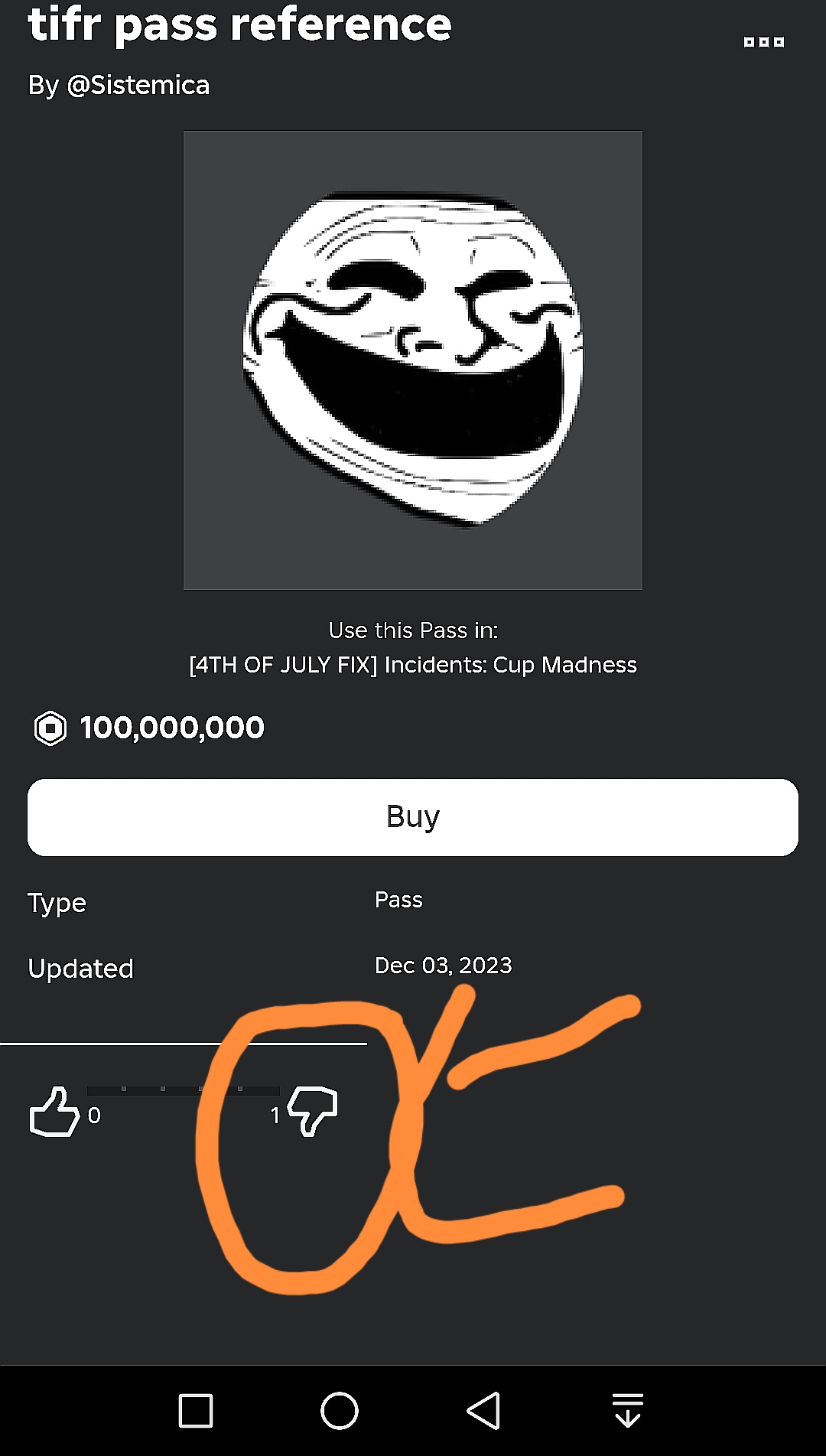
Task: Tap the Robux currency icon
Action: [x=50, y=728]
